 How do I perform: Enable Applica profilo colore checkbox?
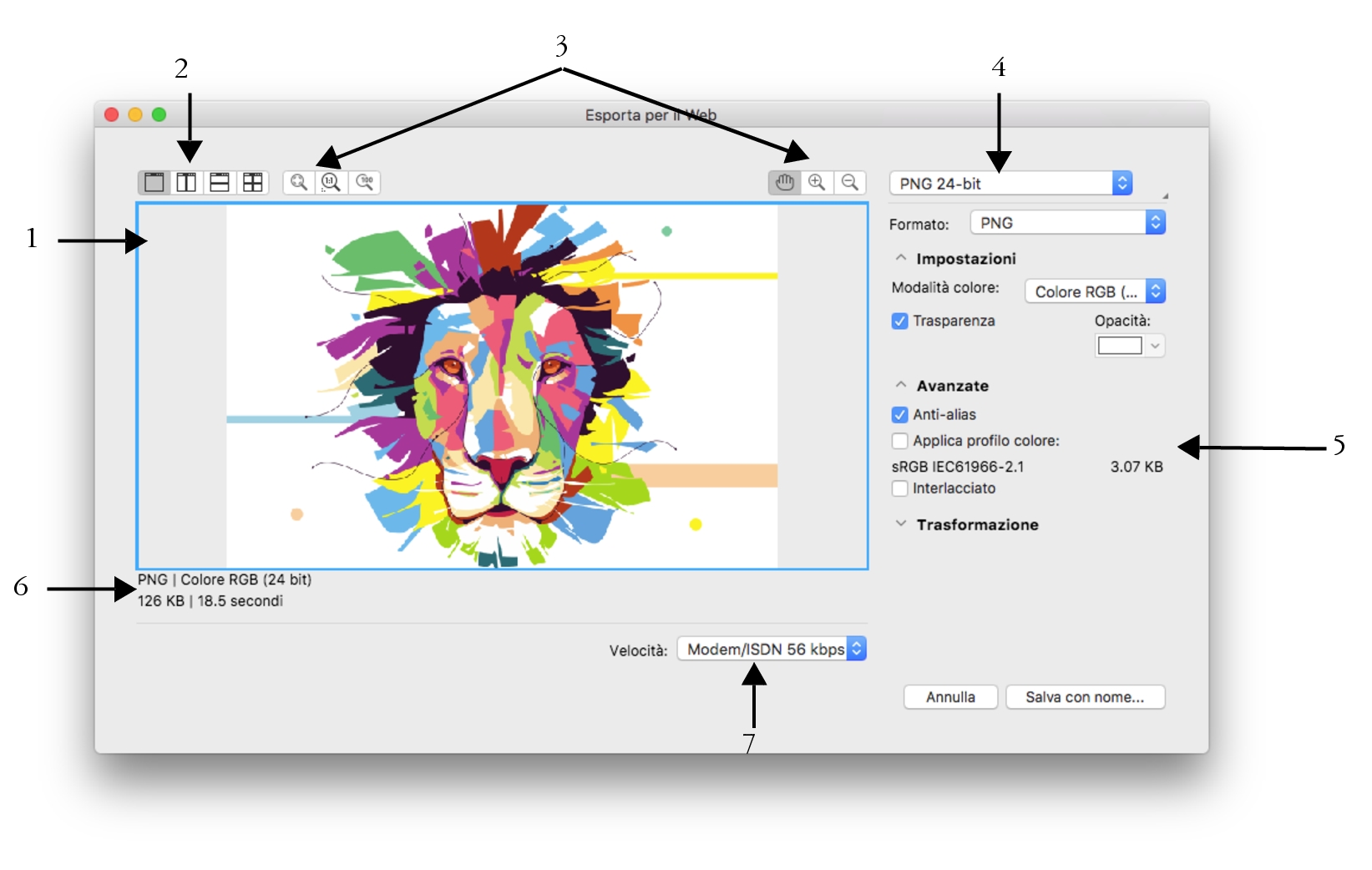899,441
